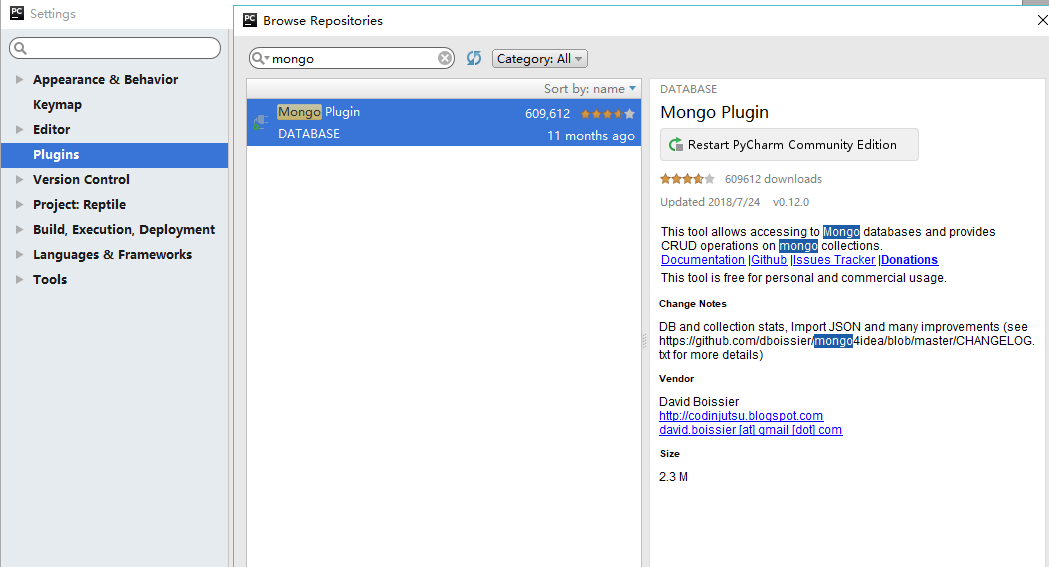Open Appearance & Behavior settings page
The width and height of the screenshot is (1049, 567).
point(105,79)
